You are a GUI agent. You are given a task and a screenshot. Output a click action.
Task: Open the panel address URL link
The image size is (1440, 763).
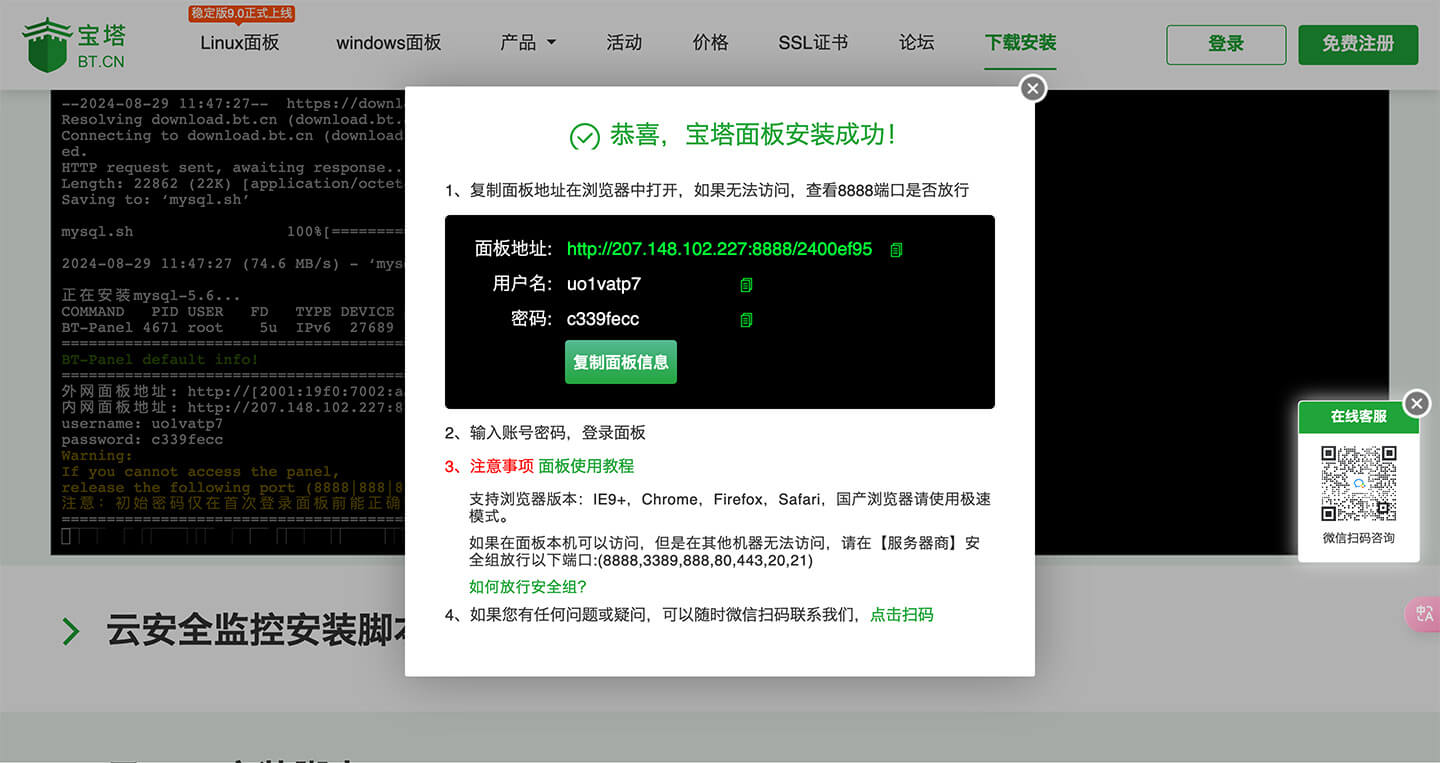(x=719, y=249)
